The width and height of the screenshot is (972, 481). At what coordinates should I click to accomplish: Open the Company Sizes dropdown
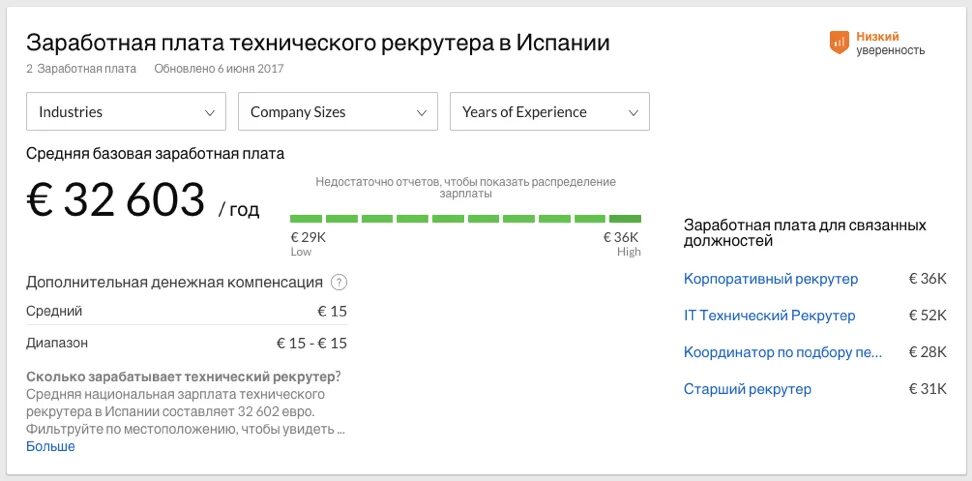[338, 112]
